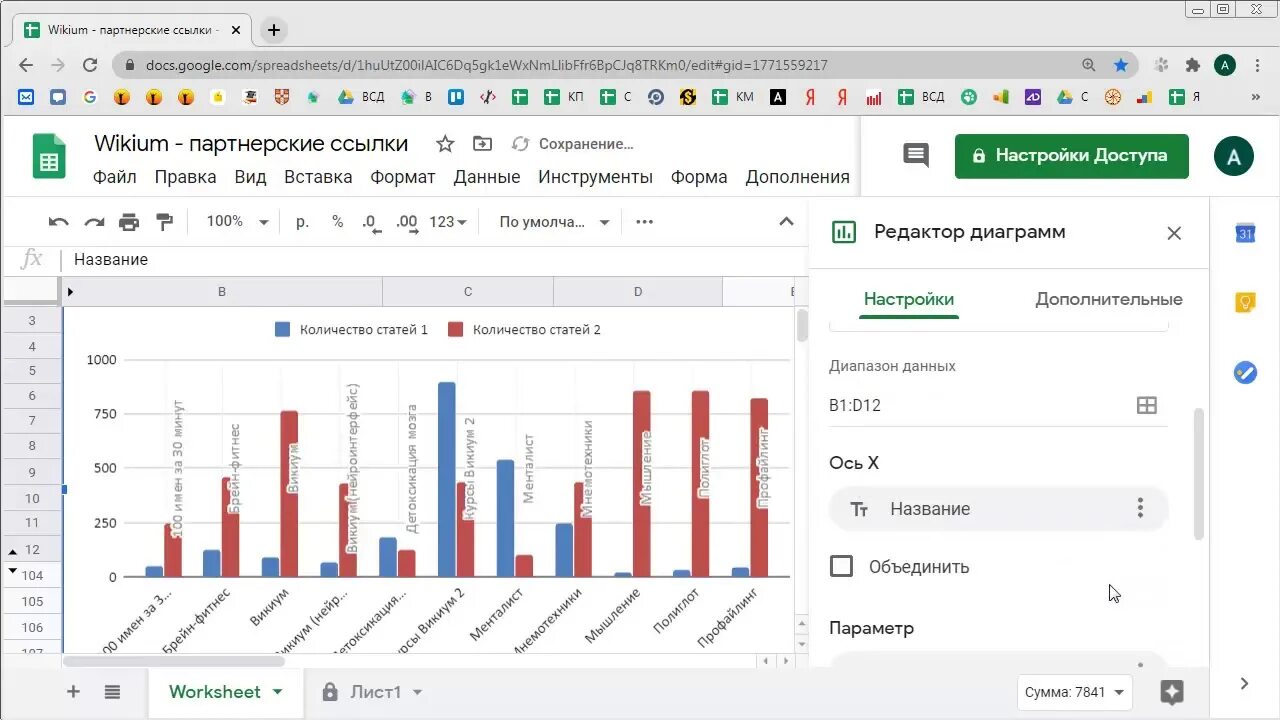
Task: Click the red Количество статей 2 legend swatch
Action: tap(456, 329)
